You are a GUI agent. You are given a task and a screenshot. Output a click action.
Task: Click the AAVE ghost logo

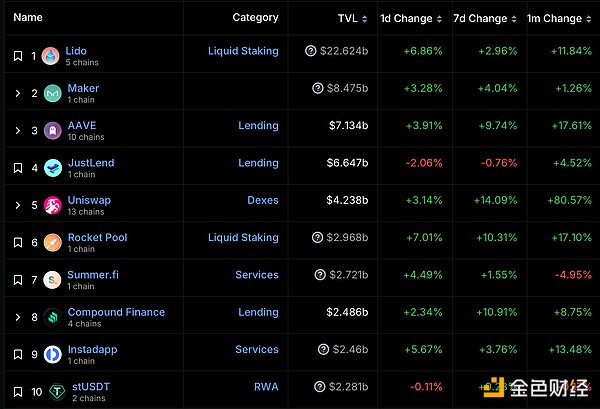pyautogui.click(x=51, y=131)
